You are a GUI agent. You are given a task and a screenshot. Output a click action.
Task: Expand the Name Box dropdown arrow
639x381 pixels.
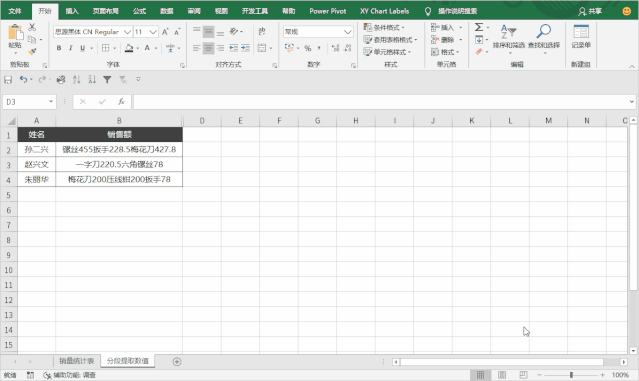pos(51,101)
